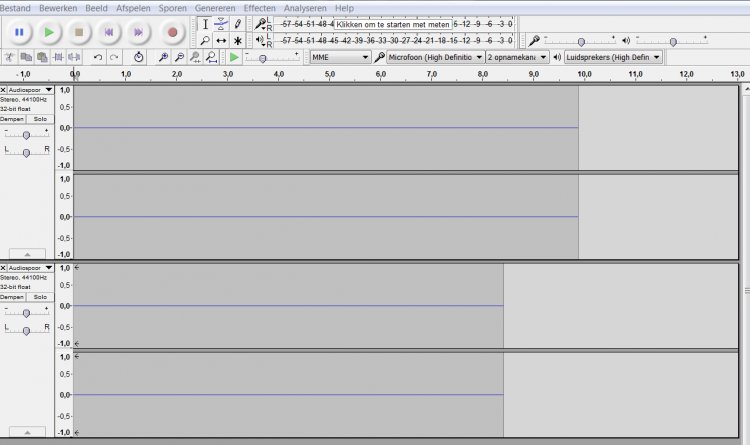Redo the last undone action
The width and height of the screenshot is (750, 445).
[x=114, y=57]
